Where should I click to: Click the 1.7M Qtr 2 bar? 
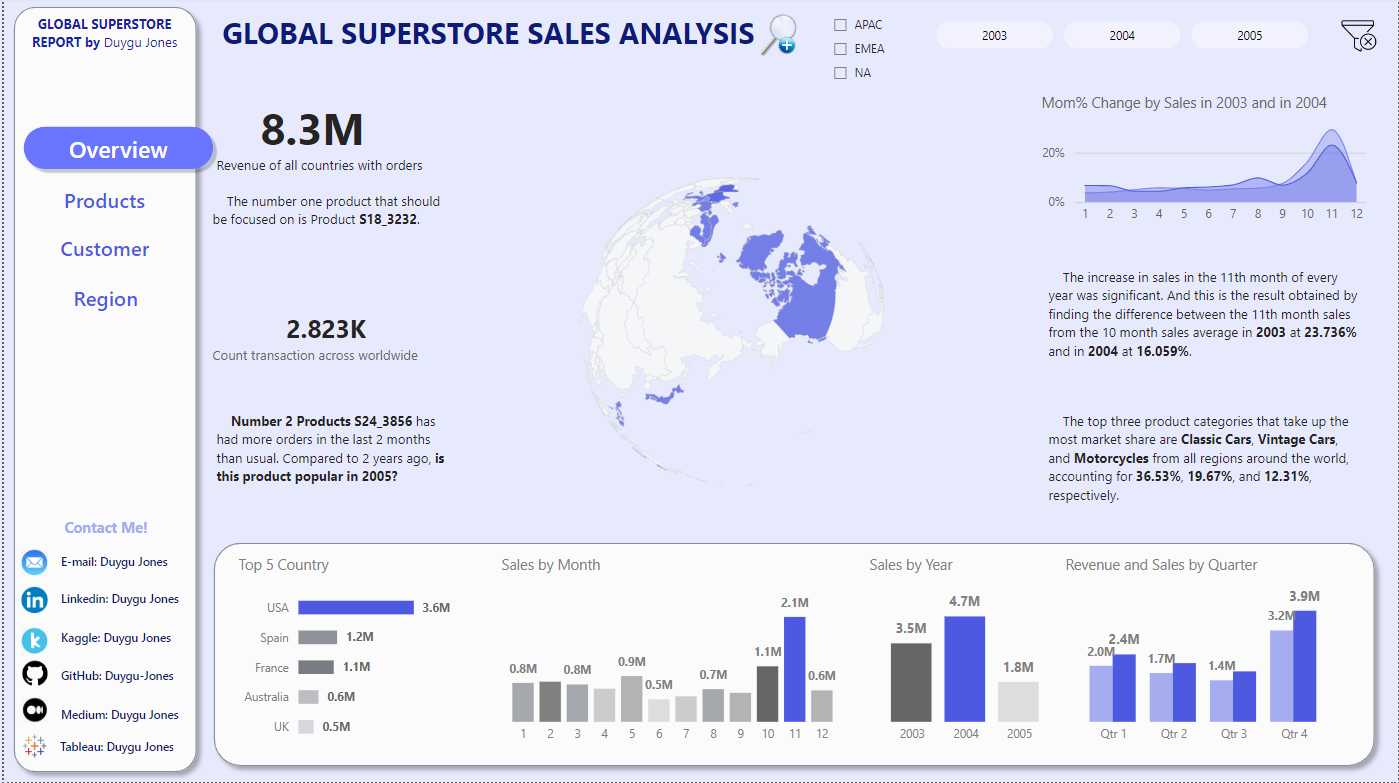coord(1161,697)
